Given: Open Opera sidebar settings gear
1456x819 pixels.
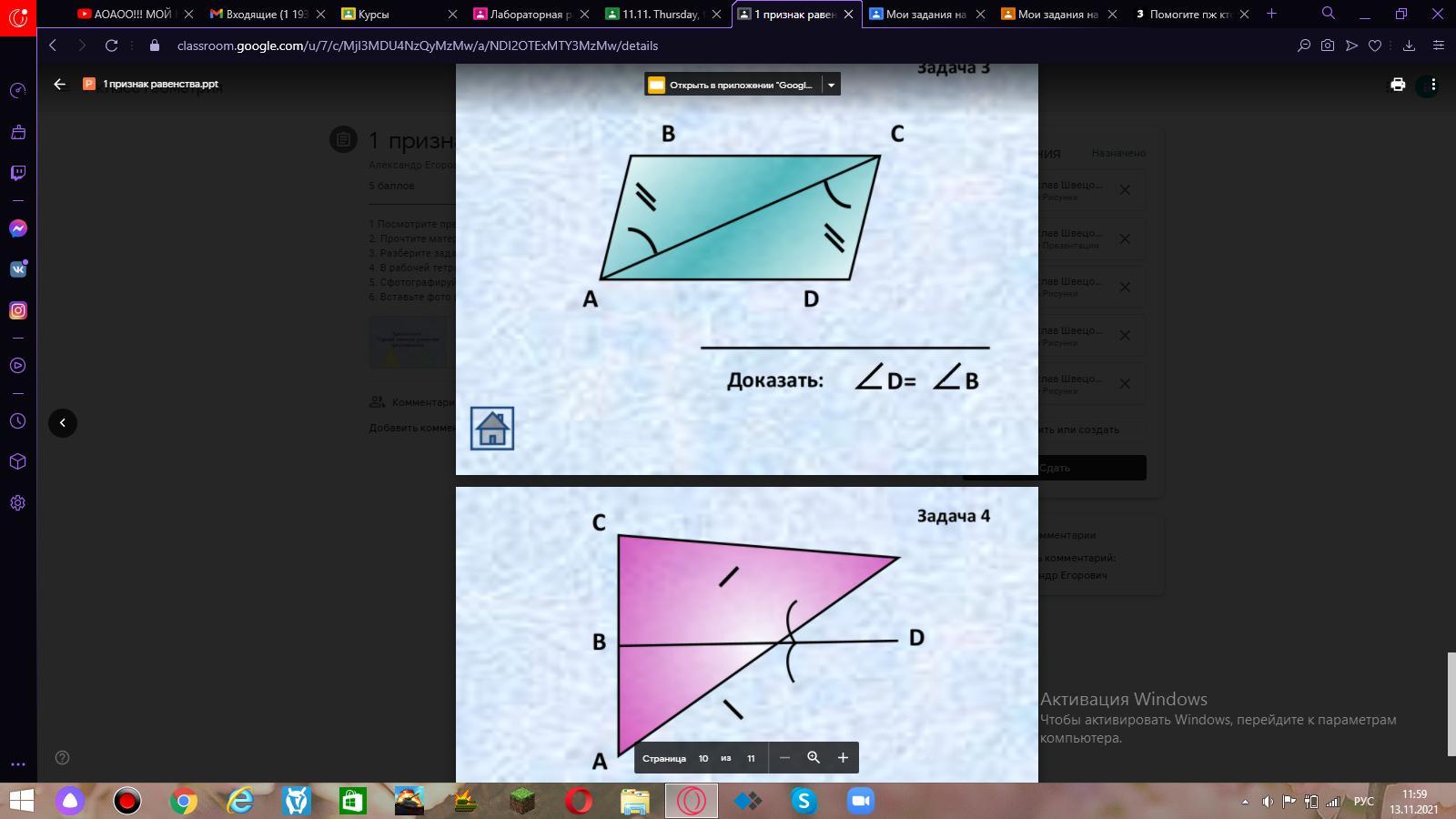Looking at the screenshot, I should pyautogui.click(x=17, y=503).
